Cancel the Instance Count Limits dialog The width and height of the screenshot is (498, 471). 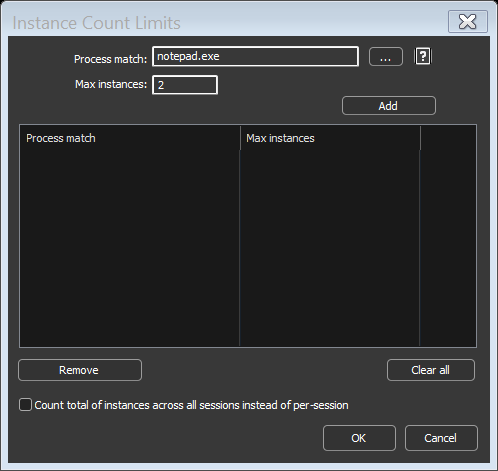click(441, 438)
